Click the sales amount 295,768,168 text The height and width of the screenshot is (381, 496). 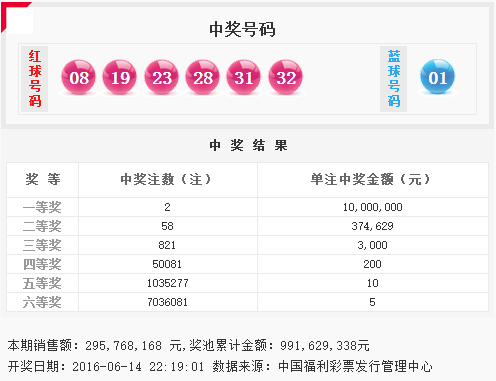[x=123, y=346]
